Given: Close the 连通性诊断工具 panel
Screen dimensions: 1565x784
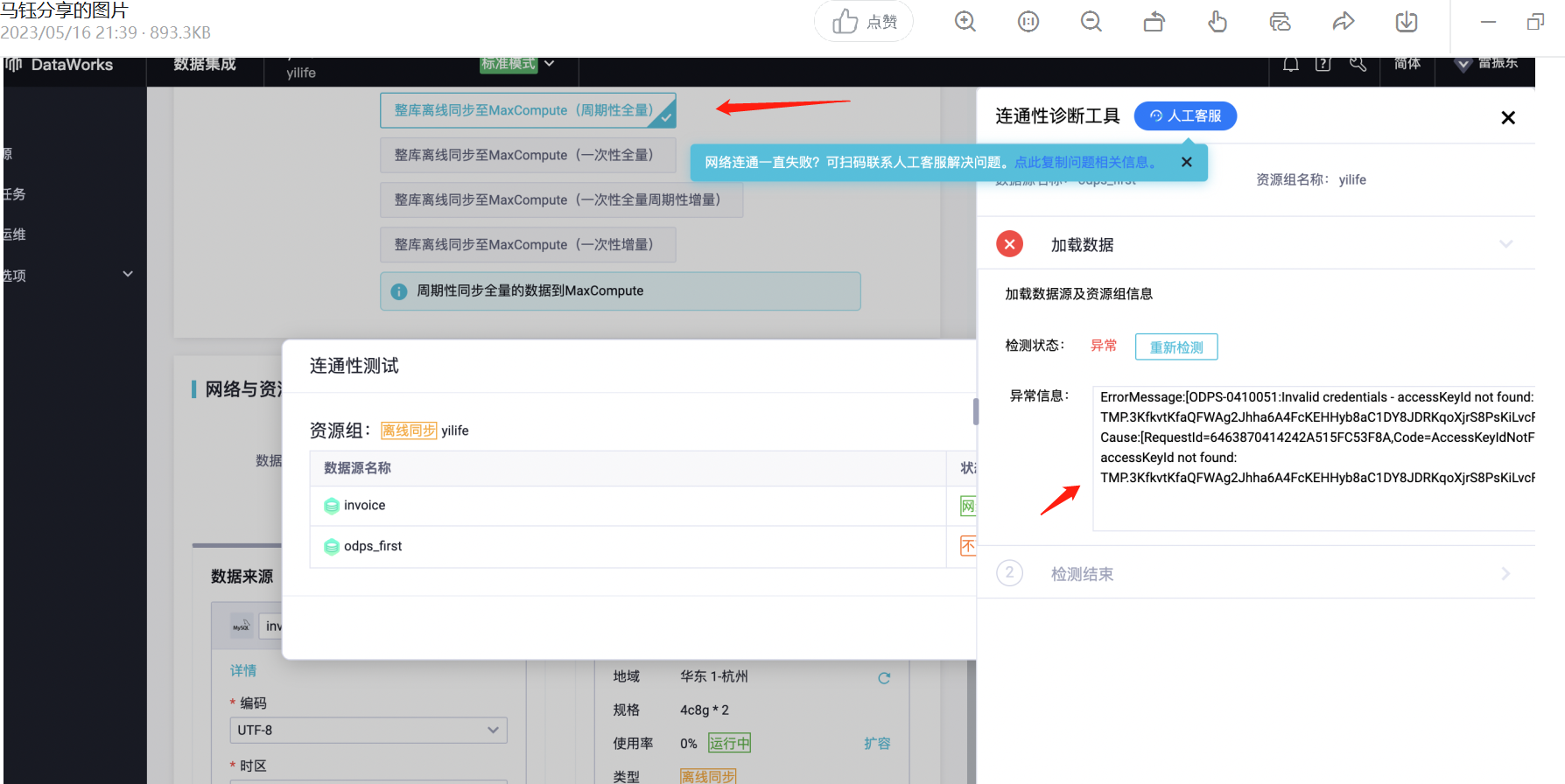Looking at the screenshot, I should tap(1507, 117).
